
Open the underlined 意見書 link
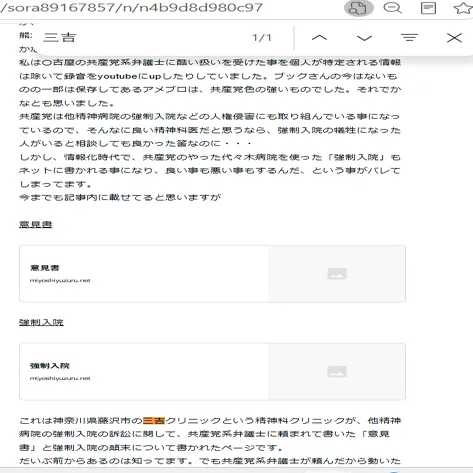pyautogui.click(x=35, y=224)
